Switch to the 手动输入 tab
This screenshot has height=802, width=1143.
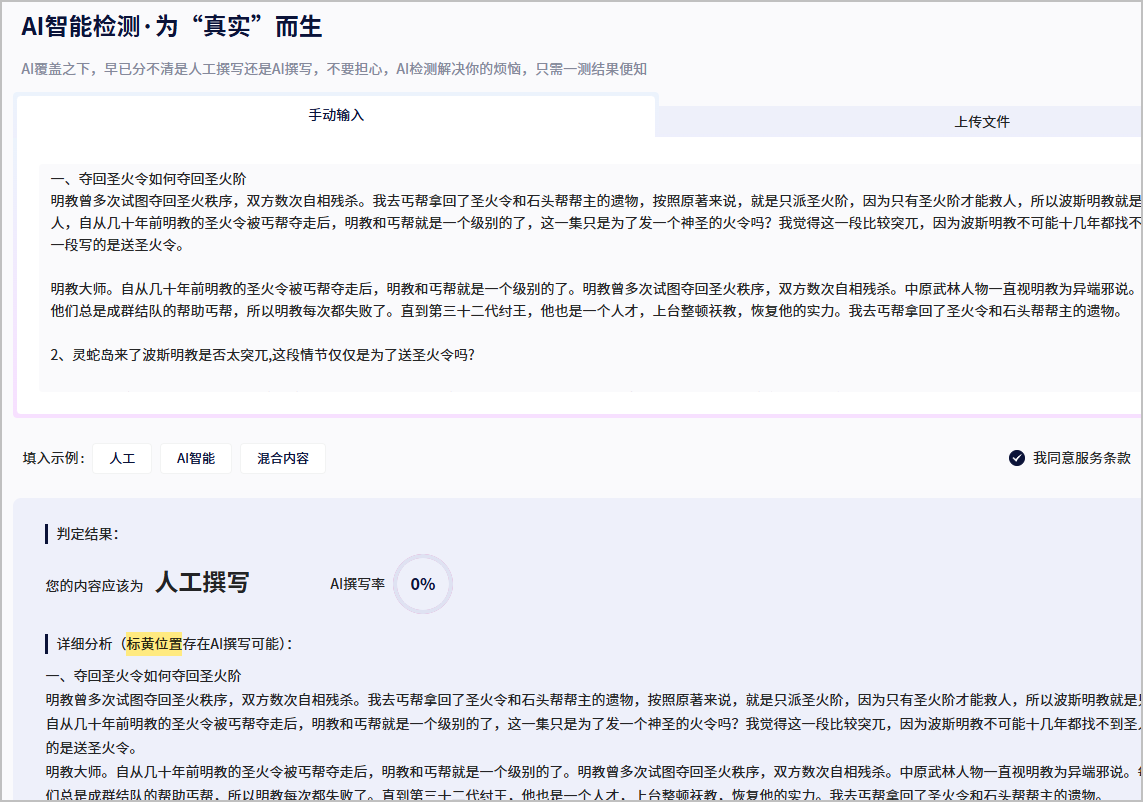pos(336,116)
